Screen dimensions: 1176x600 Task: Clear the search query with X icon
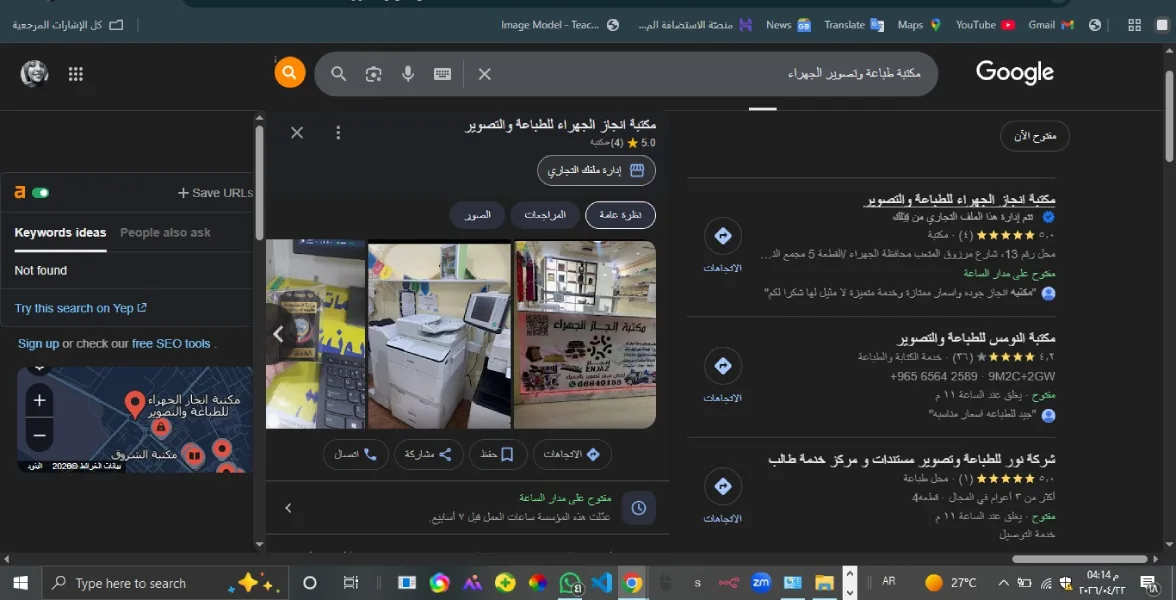tap(484, 74)
